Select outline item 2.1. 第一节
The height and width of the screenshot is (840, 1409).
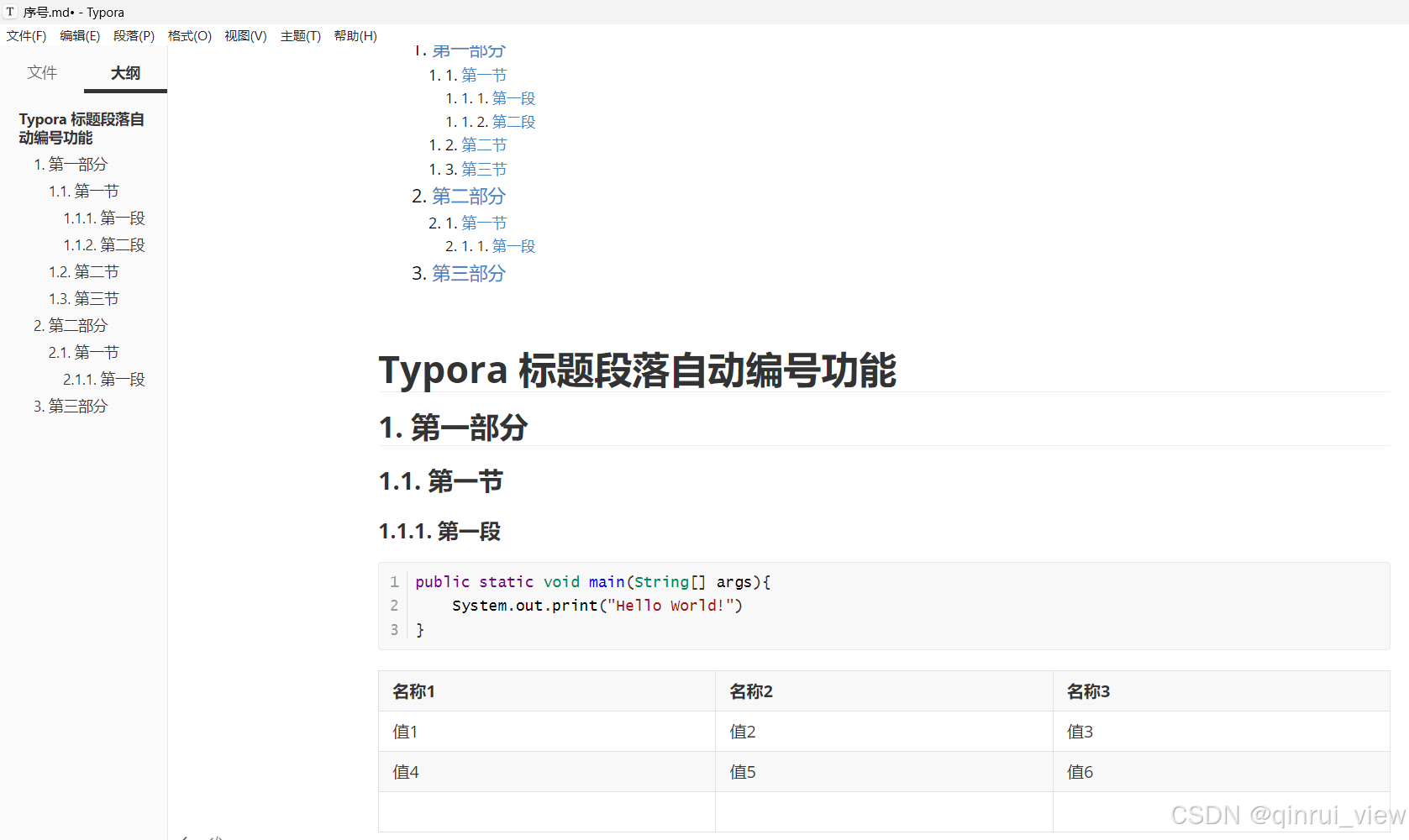(84, 352)
